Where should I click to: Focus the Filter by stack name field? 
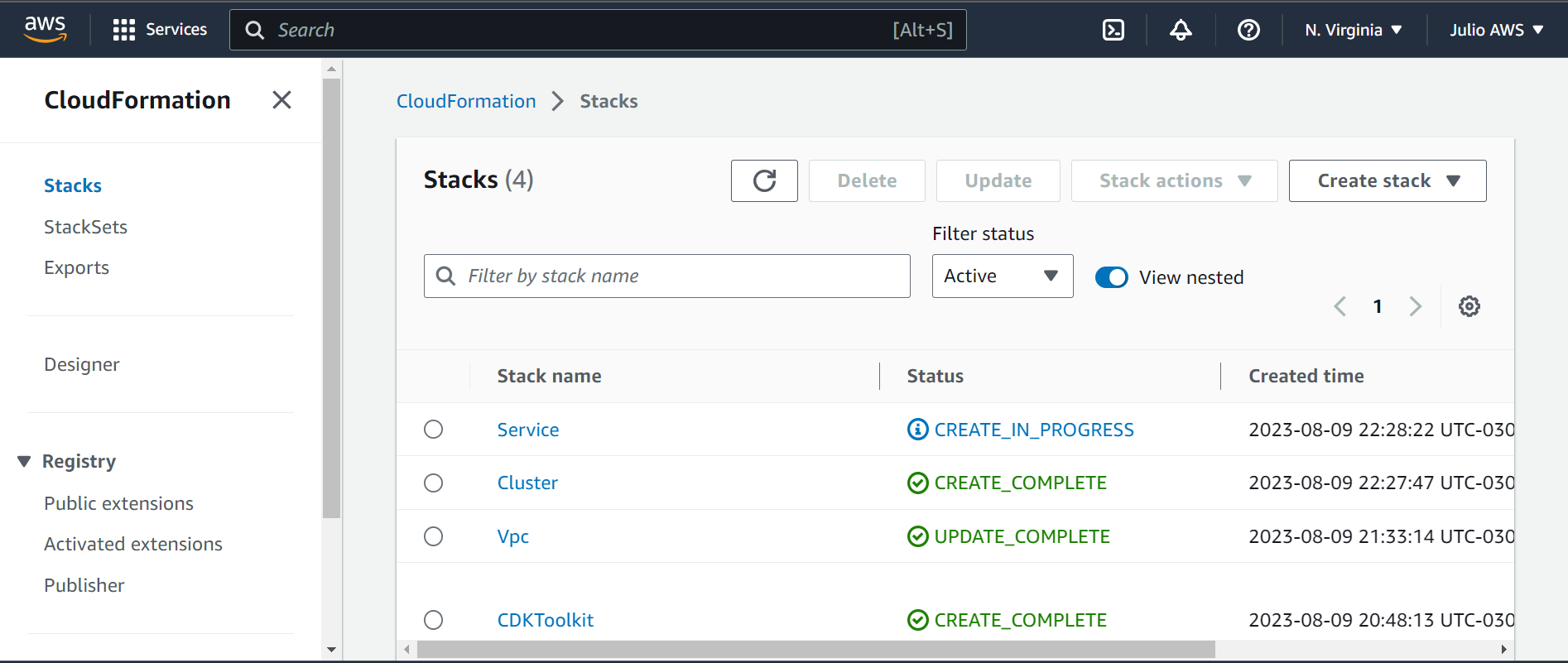pos(667,276)
